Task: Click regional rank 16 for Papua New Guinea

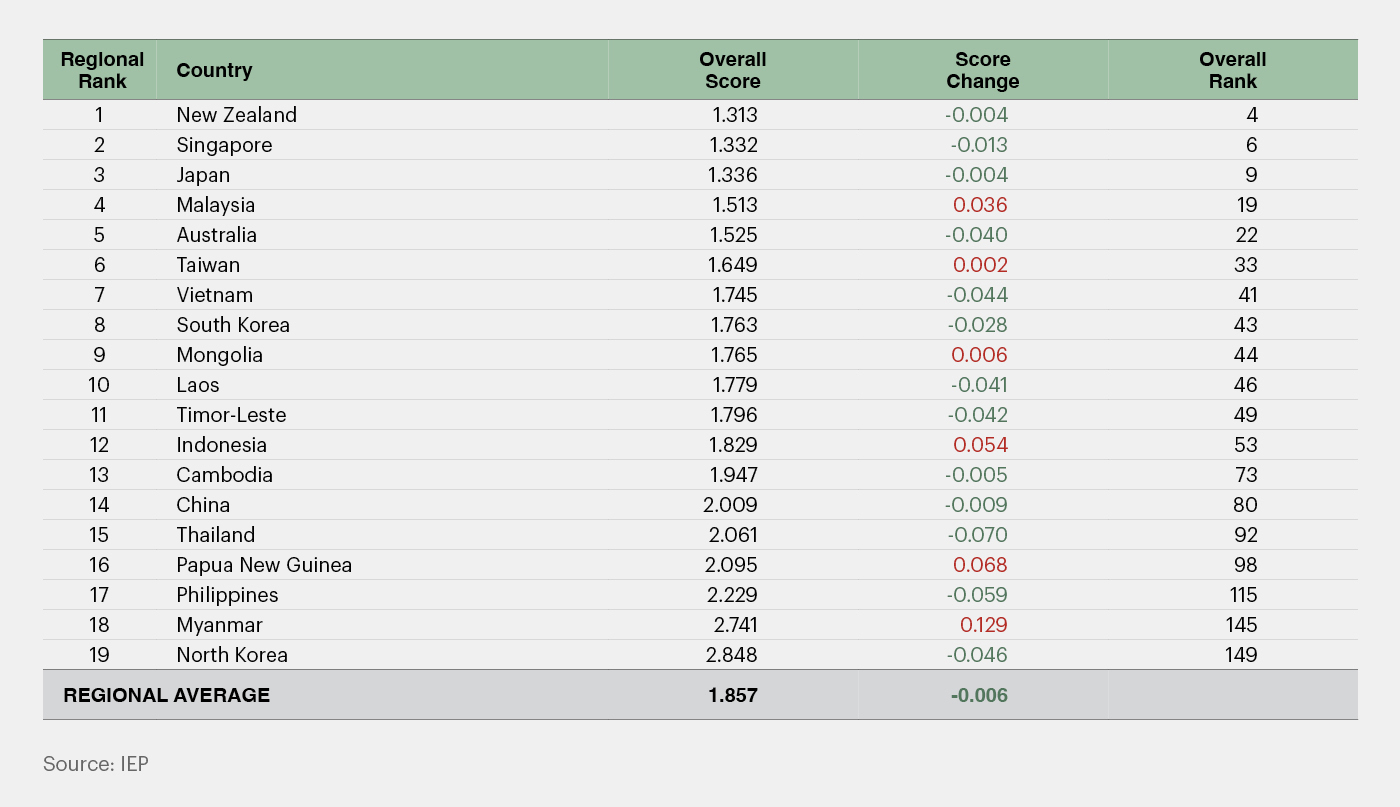Action: coord(99,565)
